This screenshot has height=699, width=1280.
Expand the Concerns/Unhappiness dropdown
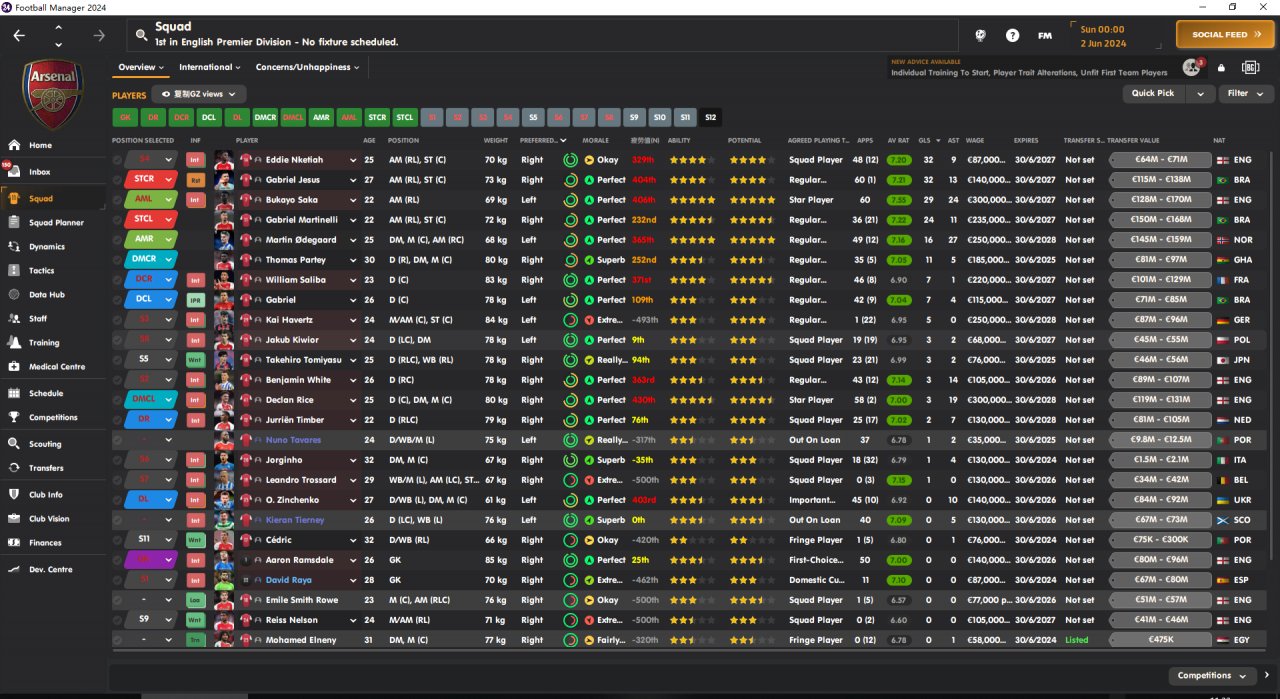tap(307, 67)
